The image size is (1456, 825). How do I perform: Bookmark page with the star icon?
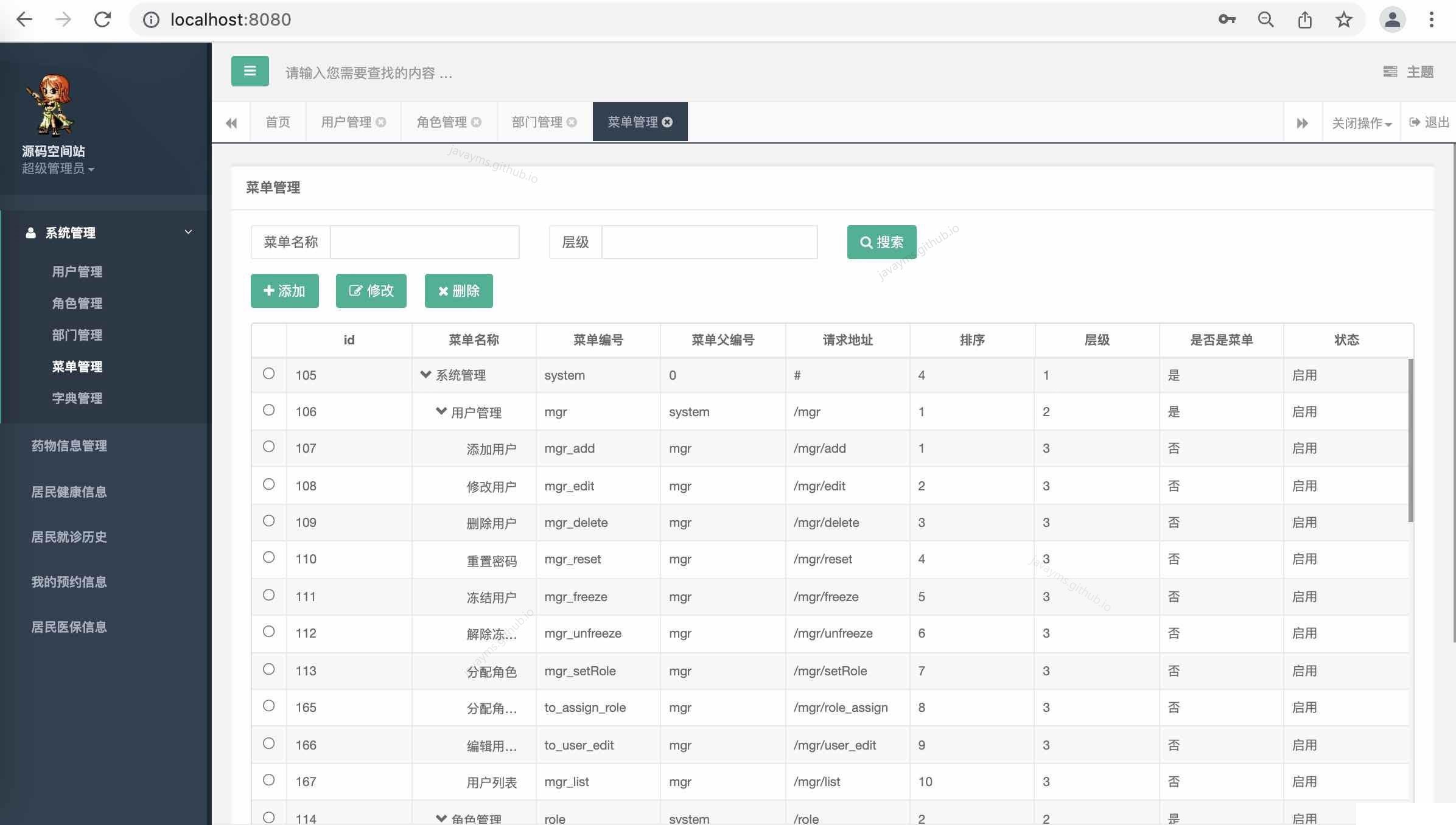pos(1343,19)
